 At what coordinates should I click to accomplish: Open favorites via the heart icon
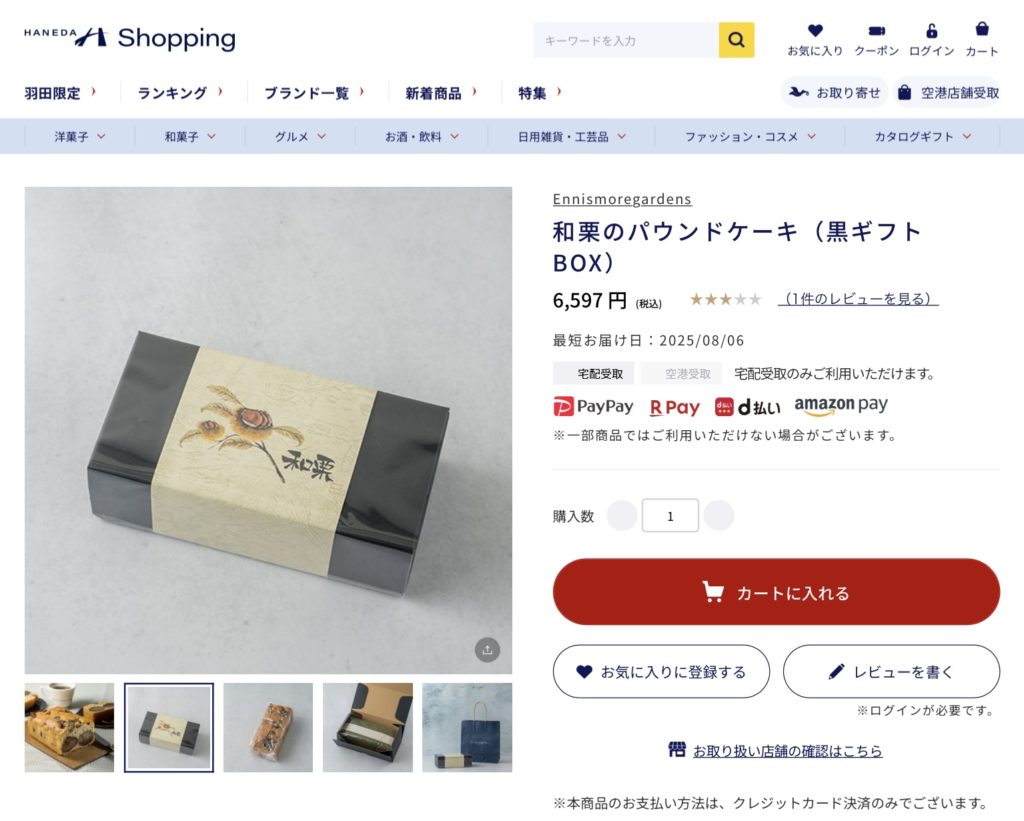point(814,30)
